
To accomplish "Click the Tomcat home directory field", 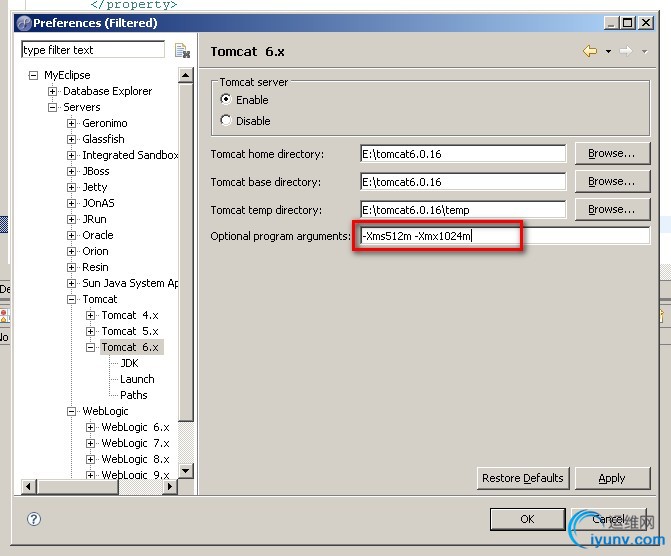I will (x=463, y=154).
